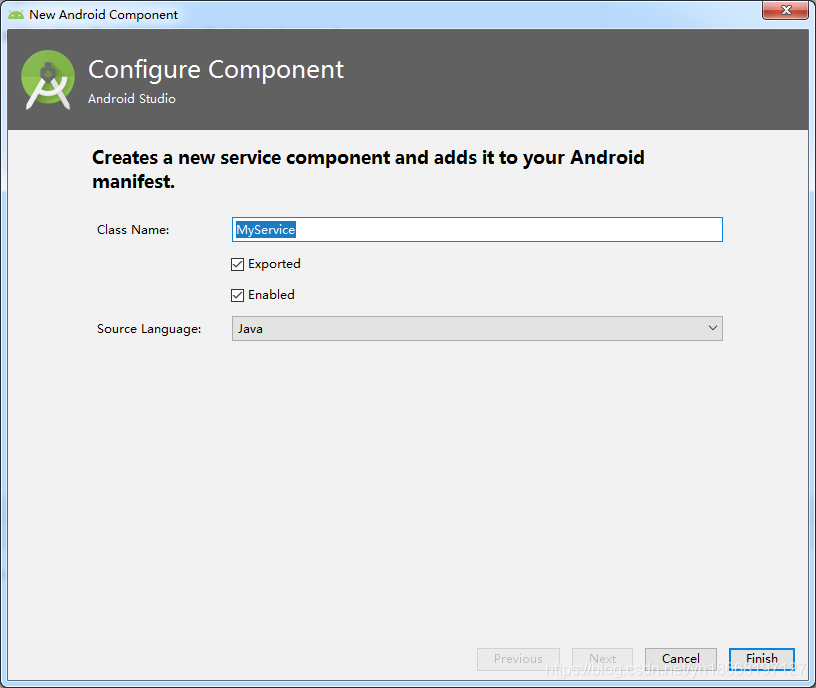Click the Android icon in title bar
This screenshot has width=816, height=688.
click(16, 15)
